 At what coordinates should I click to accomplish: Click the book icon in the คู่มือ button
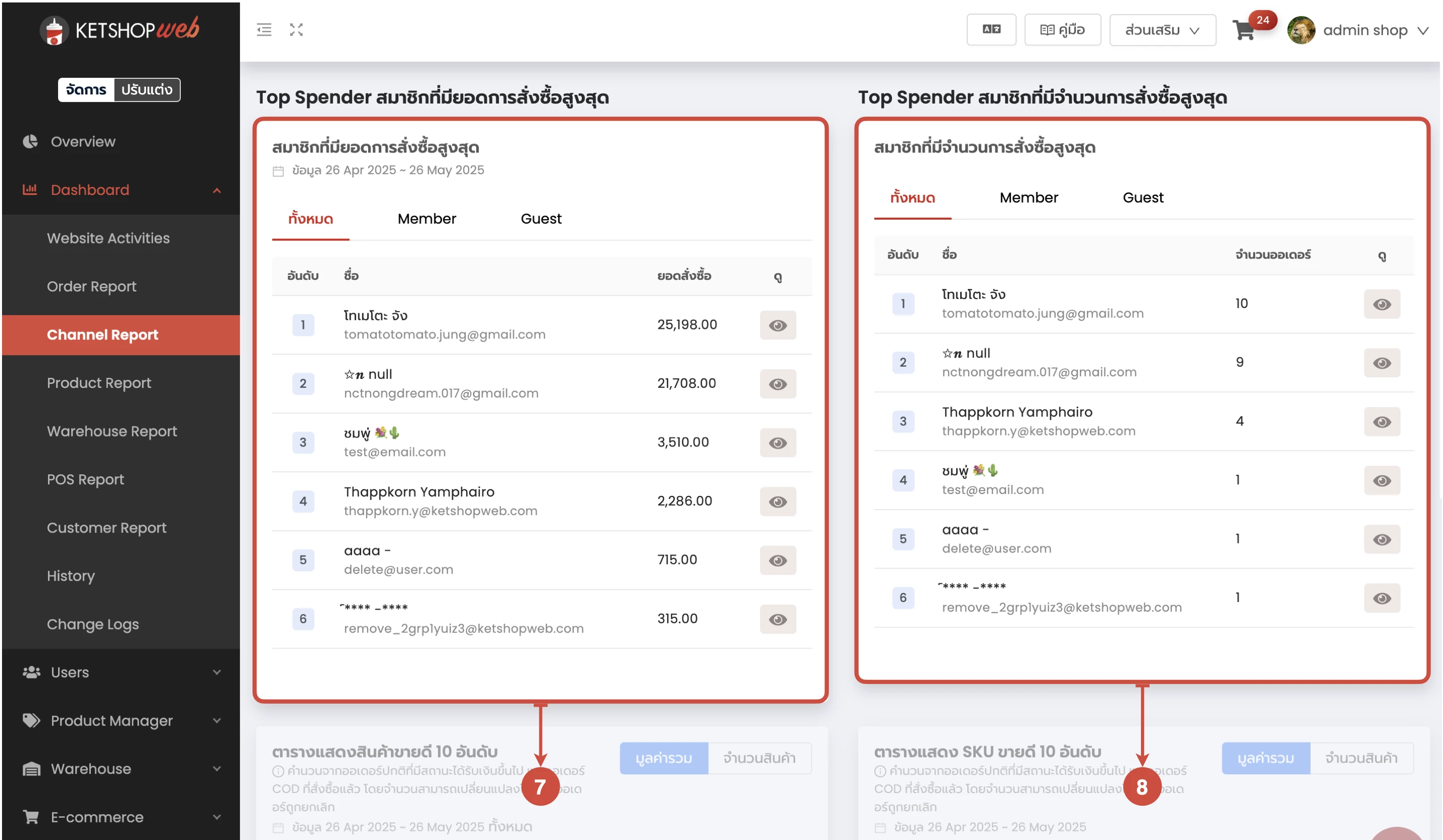pos(1048,30)
